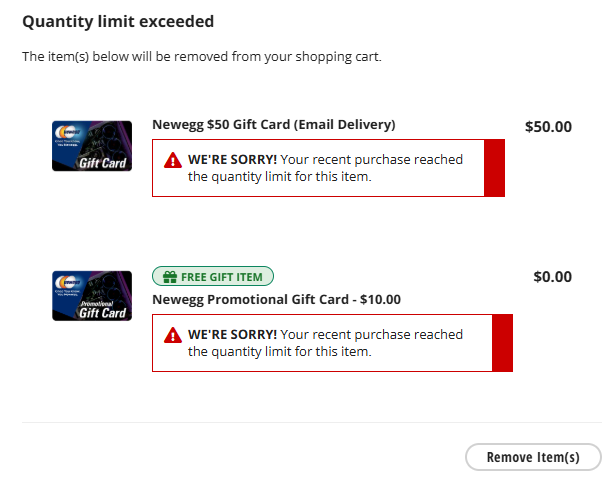
Task: Click the $50.00 price
Action: [x=548, y=127]
